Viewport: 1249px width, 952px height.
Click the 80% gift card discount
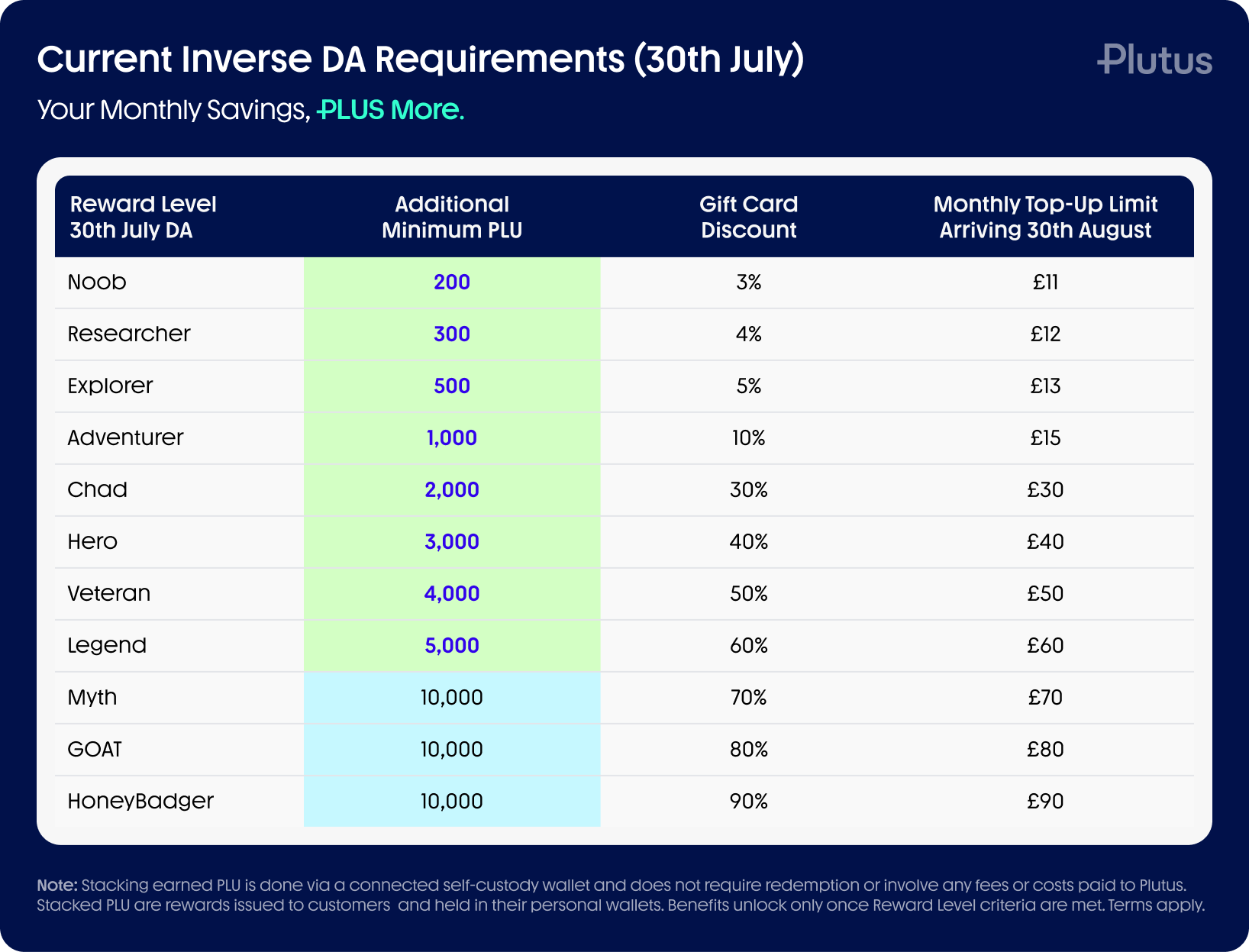click(749, 749)
